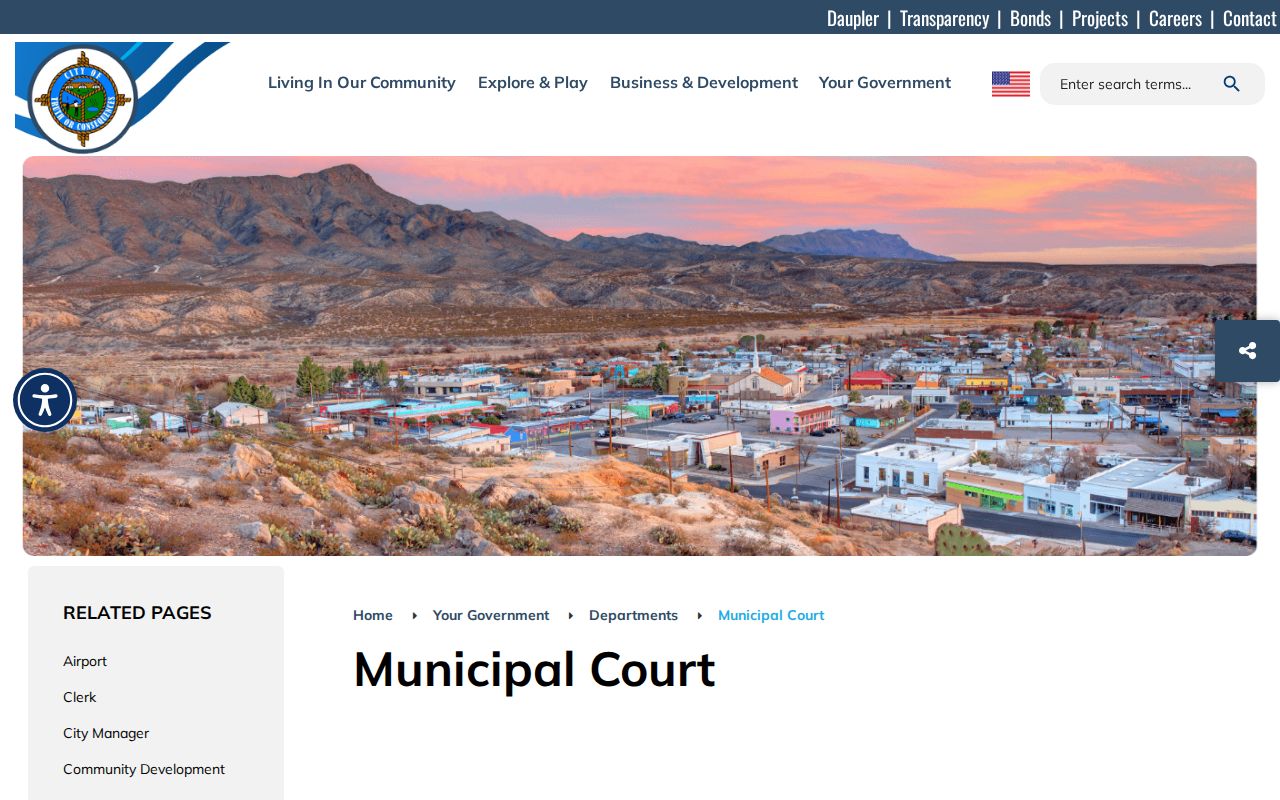
Task: Open the Explore & Play menu
Action: click(x=533, y=83)
